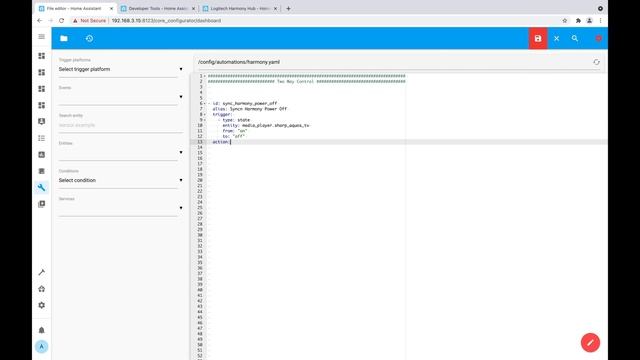This screenshot has width=640, height=360.
Task: Open the logbook list icon in the sidebar
Action: pos(42,138)
